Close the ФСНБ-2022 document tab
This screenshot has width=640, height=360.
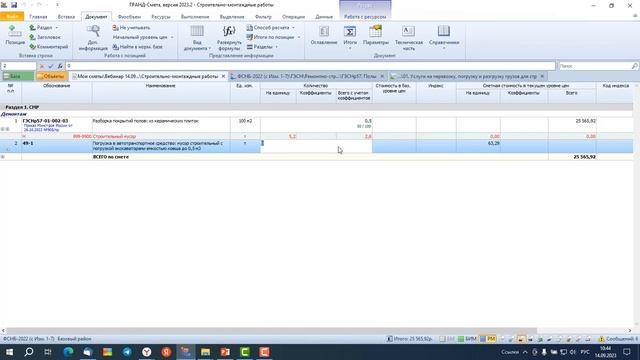click(x=382, y=76)
